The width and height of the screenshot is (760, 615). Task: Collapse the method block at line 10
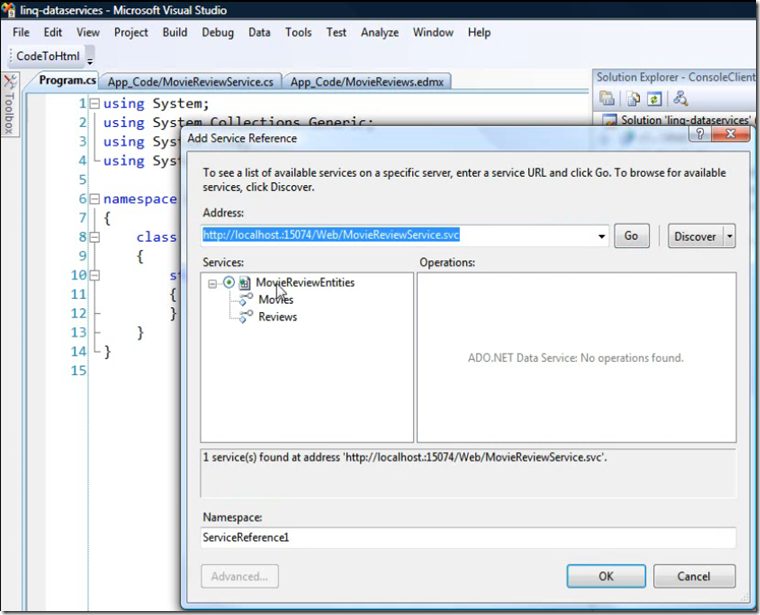pyautogui.click(x=95, y=275)
